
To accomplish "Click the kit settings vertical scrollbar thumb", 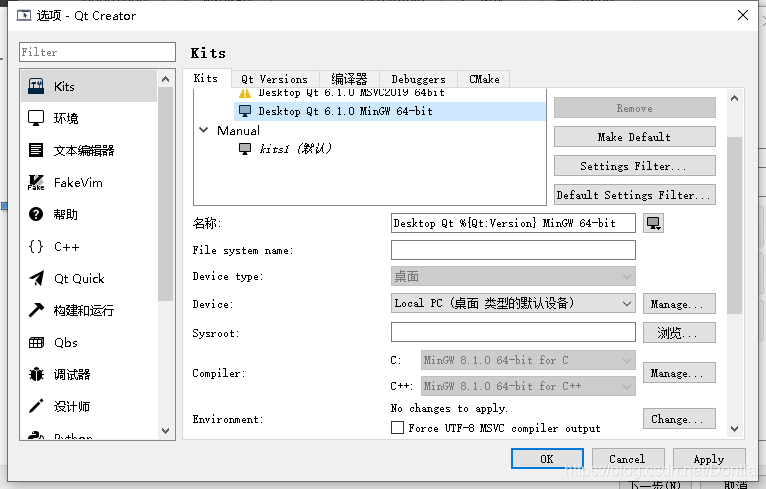I will pos(734,225).
